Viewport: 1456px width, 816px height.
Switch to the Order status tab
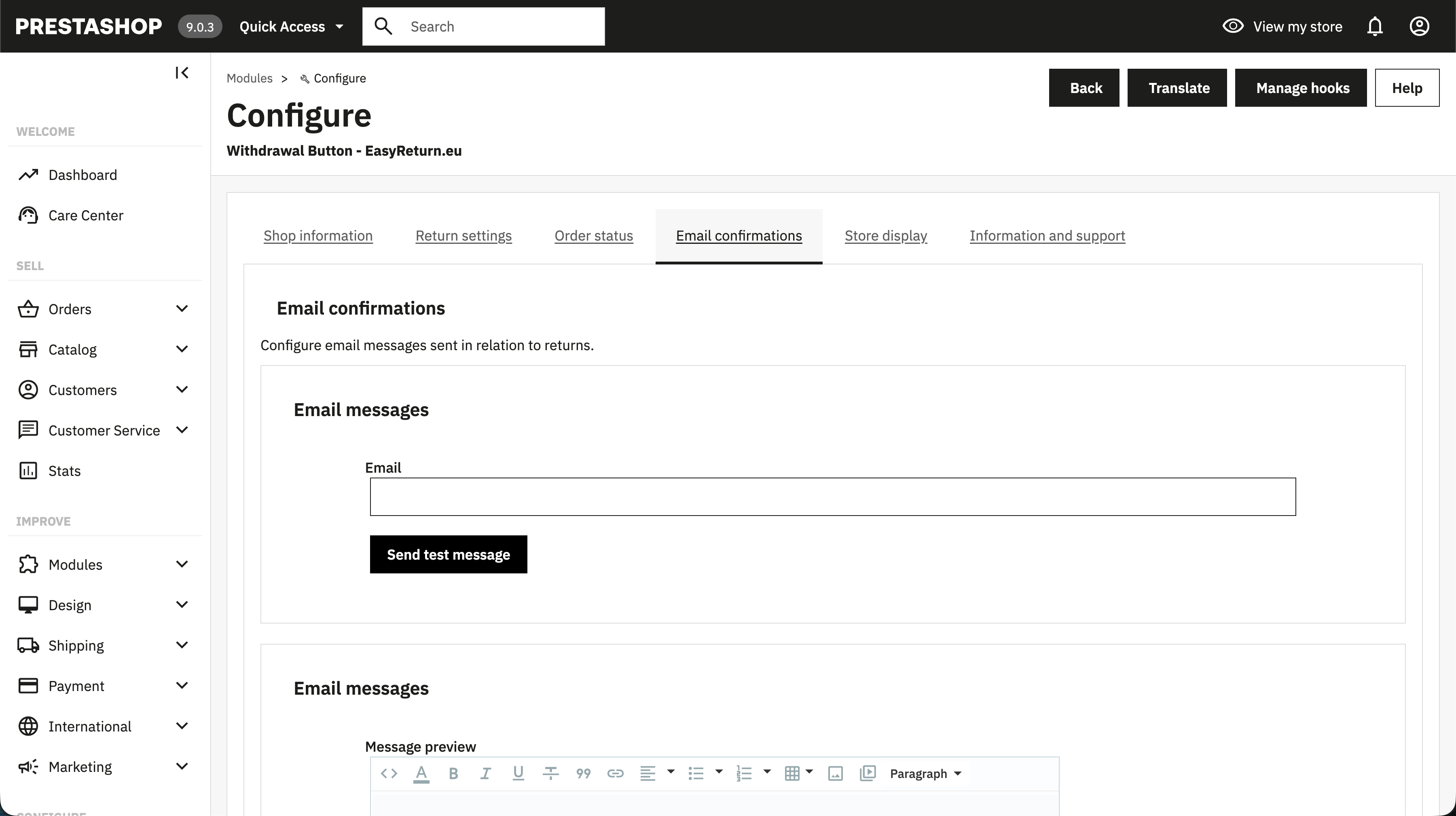click(593, 236)
